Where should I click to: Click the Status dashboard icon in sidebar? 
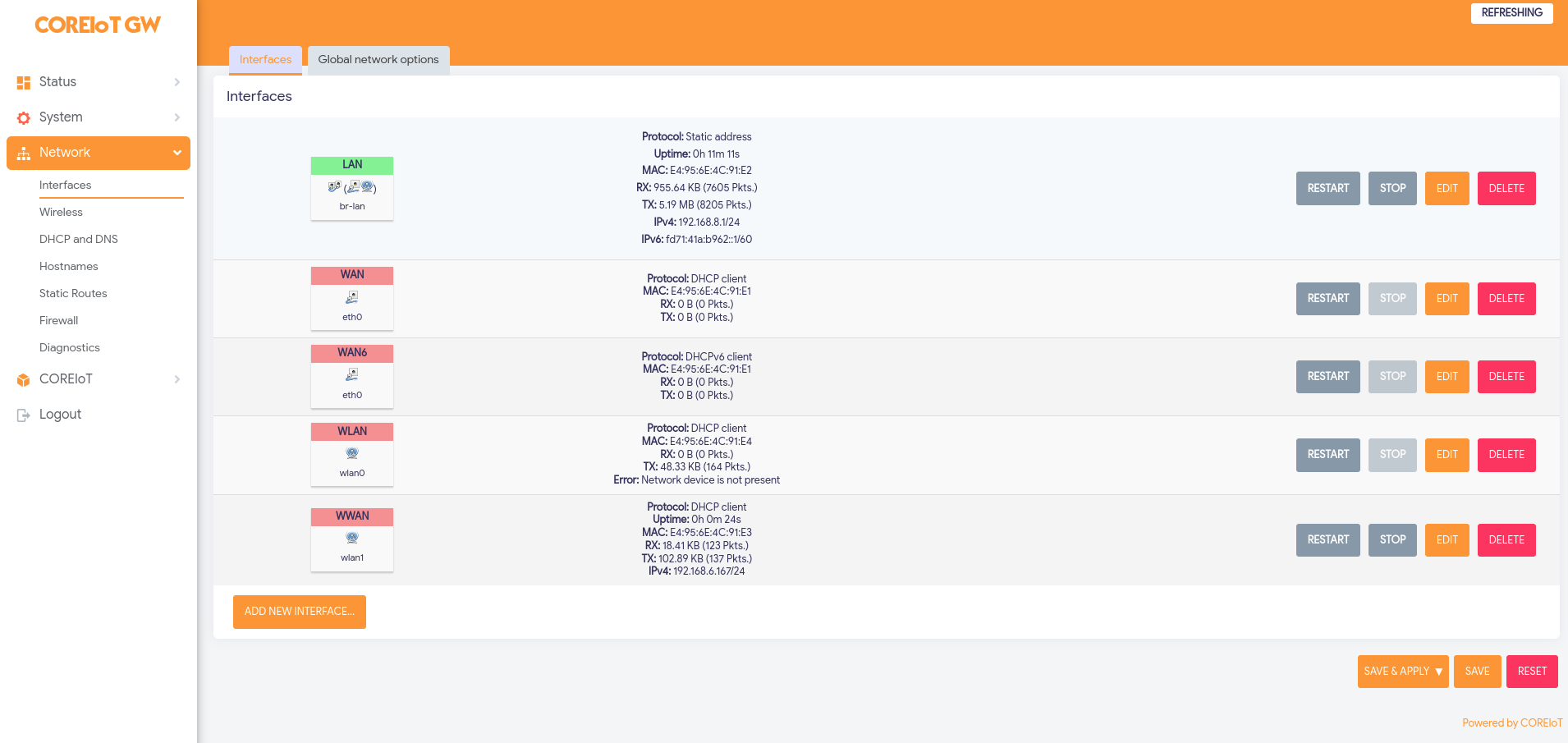[24, 82]
